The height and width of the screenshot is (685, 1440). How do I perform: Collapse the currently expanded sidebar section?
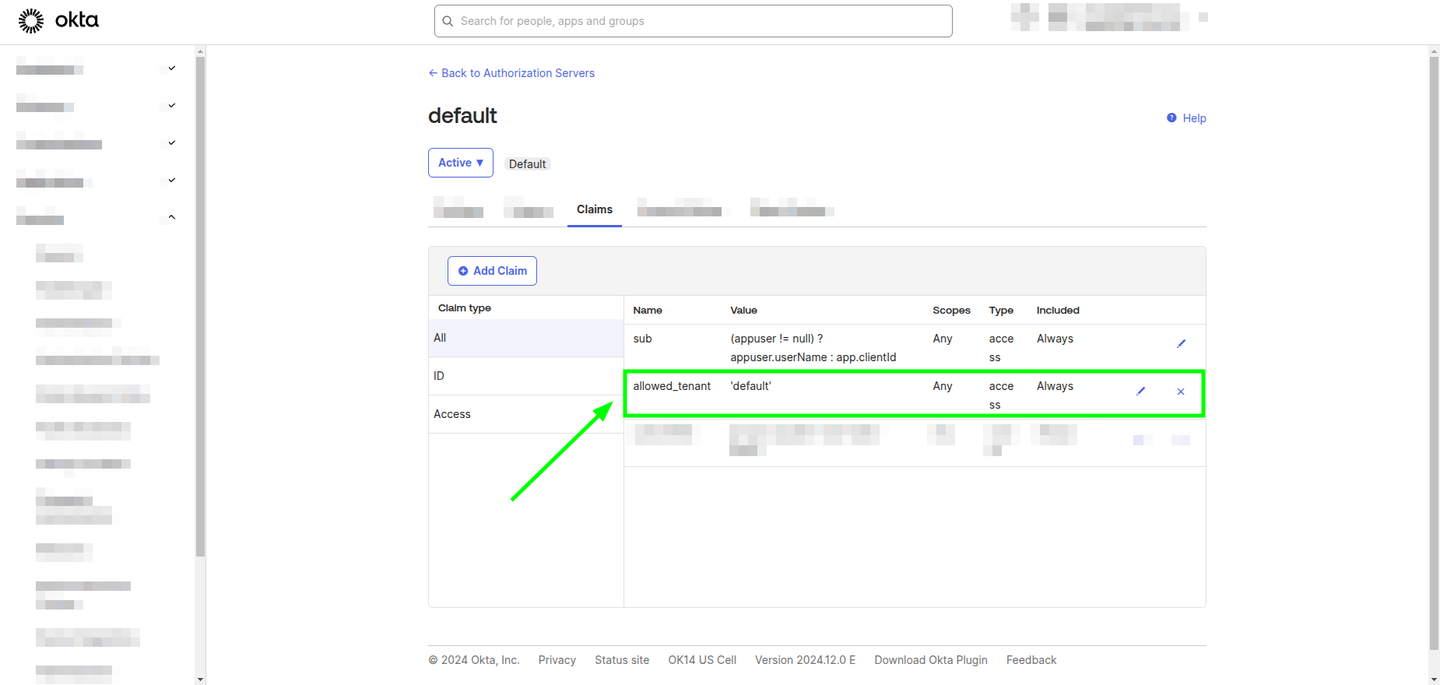click(x=170, y=216)
